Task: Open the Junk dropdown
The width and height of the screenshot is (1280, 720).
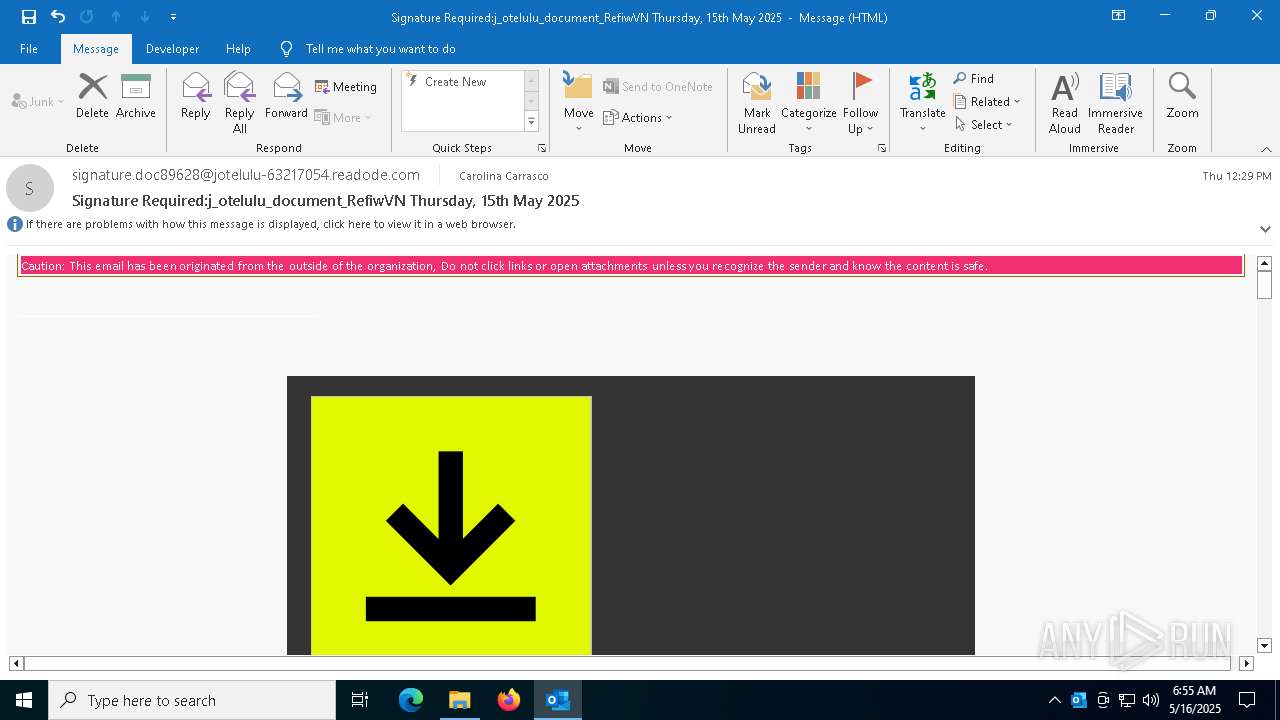Action: [38, 101]
